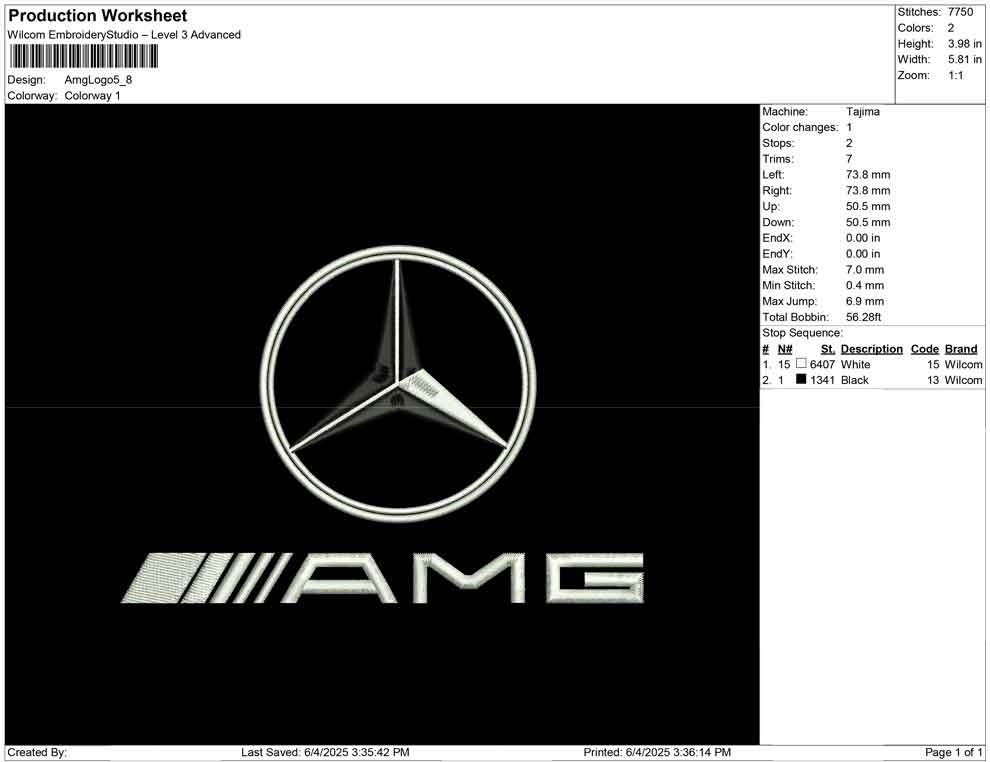Click the Total Bobbin value '56.28ft'
The width and height of the screenshot is (990, 762).
pos(864,317)
